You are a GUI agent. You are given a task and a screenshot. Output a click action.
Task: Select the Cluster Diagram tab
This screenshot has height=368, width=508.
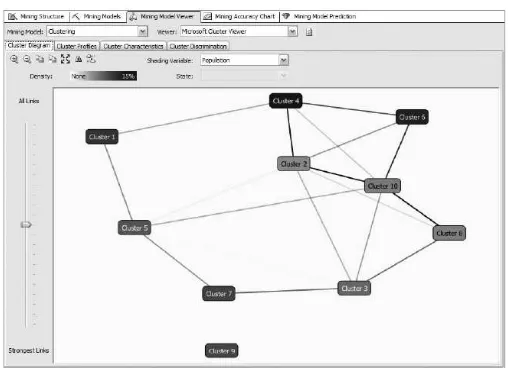(29, 45)
